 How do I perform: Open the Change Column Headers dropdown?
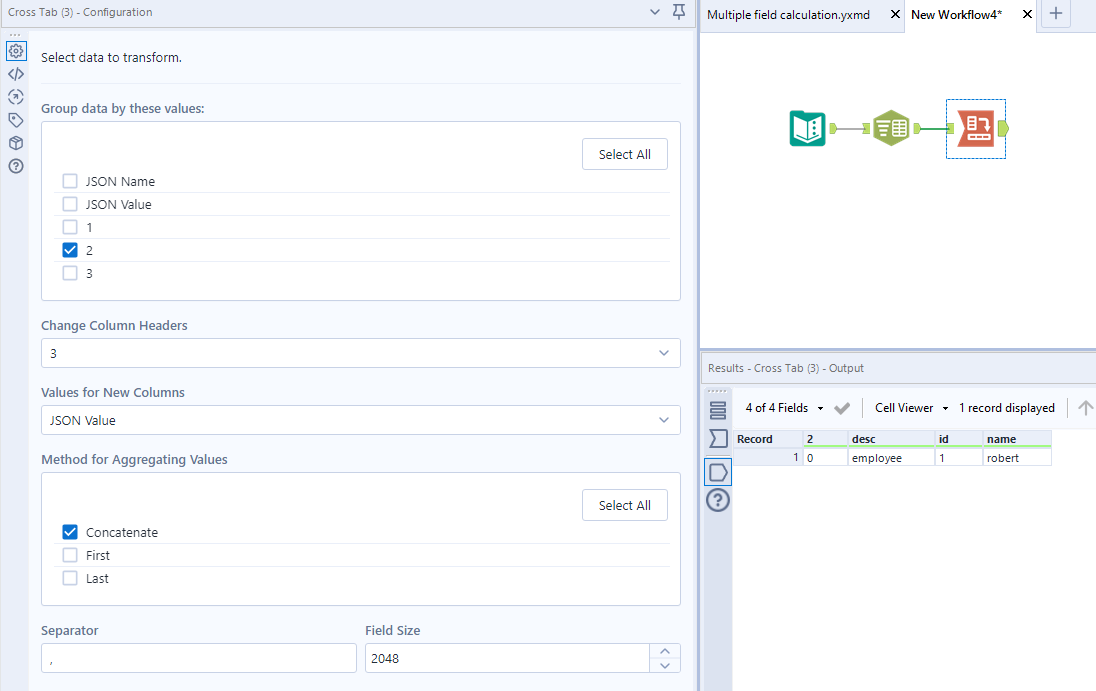click(x=662, y=353)
